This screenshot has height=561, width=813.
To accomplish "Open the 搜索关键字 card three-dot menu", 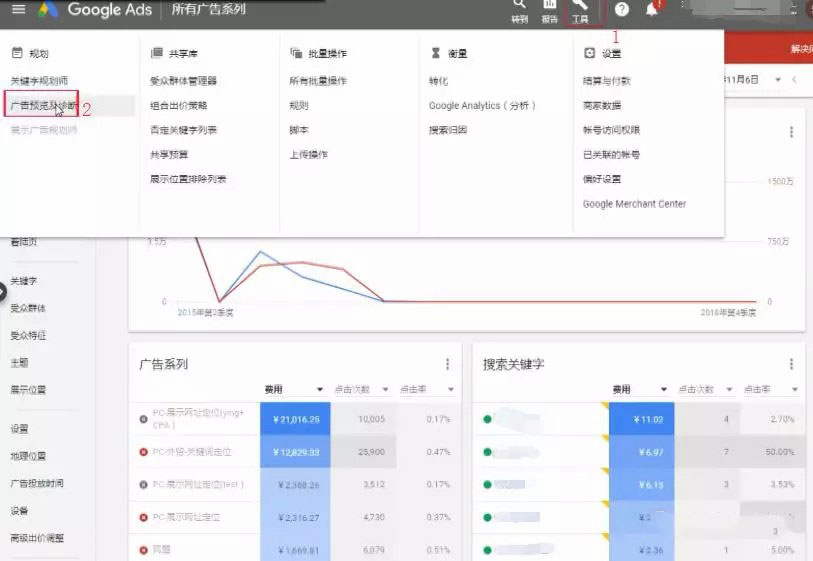I will [x=791, y=364].
